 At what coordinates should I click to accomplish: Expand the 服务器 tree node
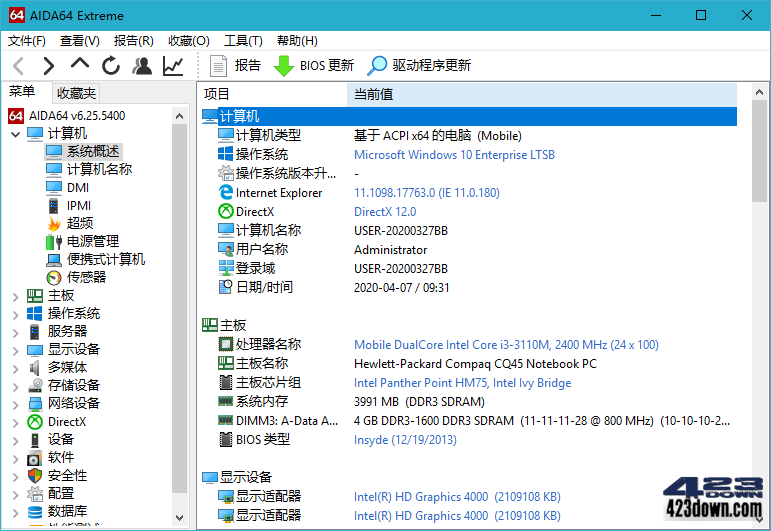tap(16, 332)
